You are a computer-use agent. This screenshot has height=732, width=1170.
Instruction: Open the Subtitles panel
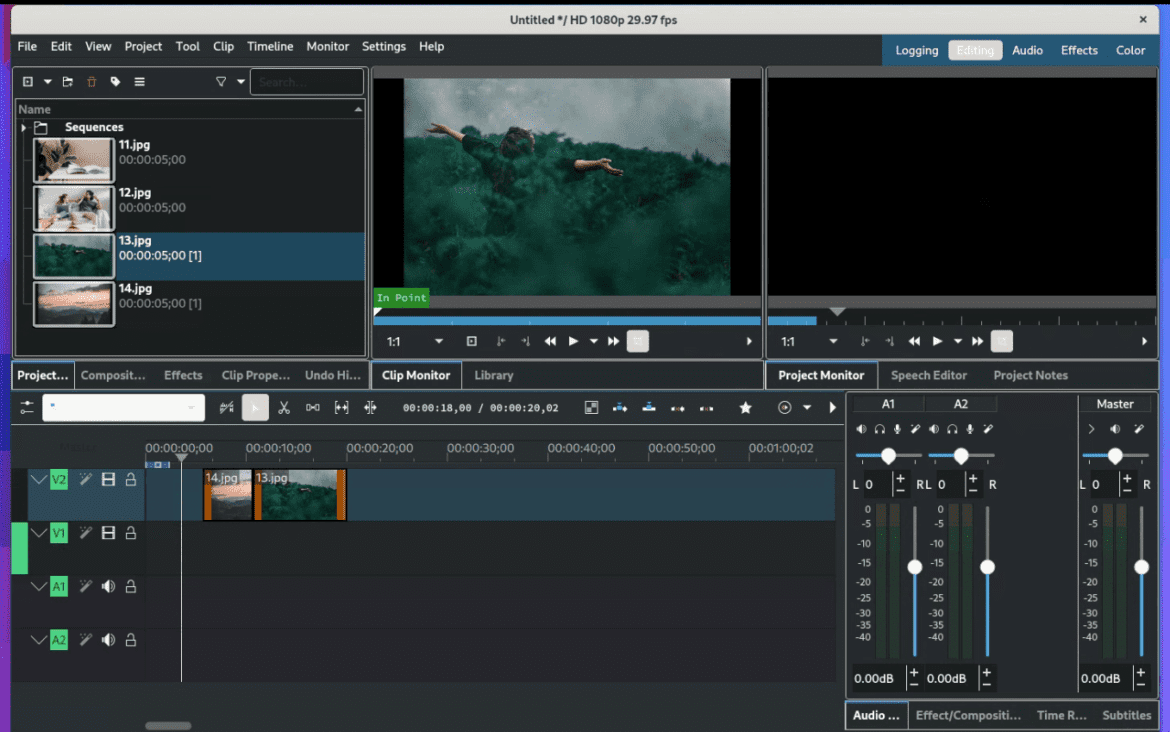pyautogui.click(x=1126, y=715)
